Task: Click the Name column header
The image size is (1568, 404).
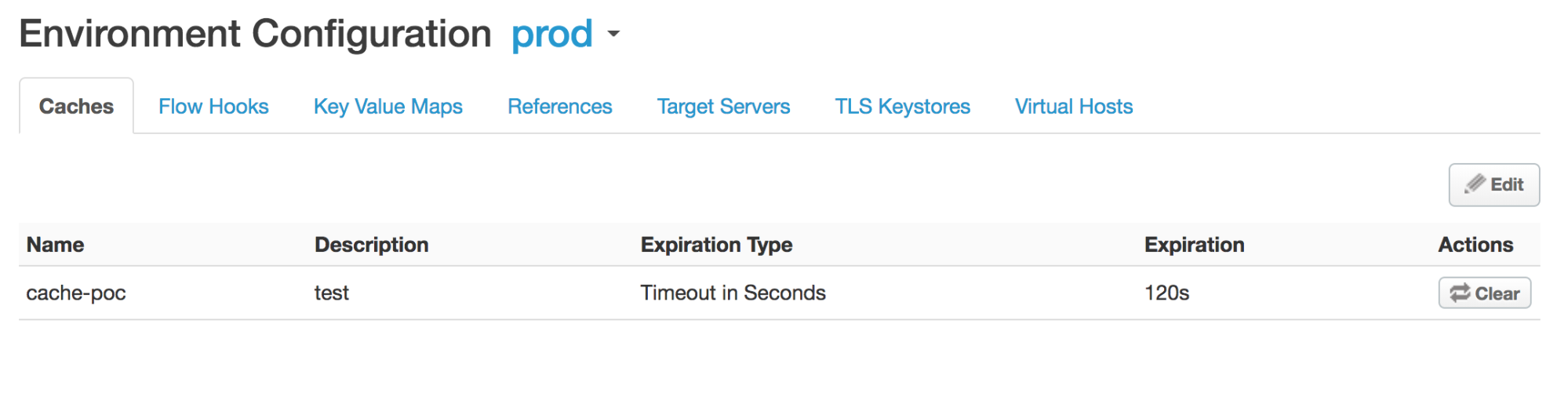Action: (x=55, y=245)
